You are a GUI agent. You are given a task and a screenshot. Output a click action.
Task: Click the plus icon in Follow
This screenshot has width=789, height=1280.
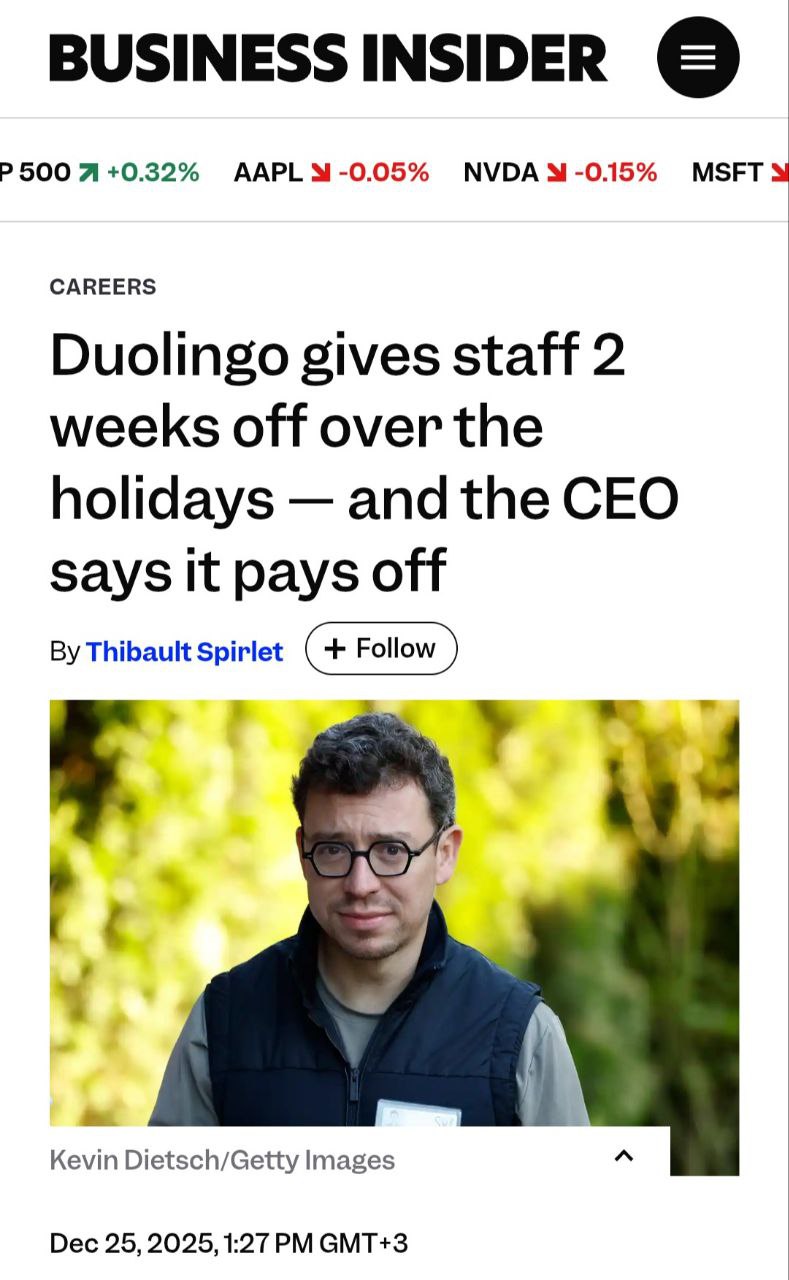coord(336,649)
